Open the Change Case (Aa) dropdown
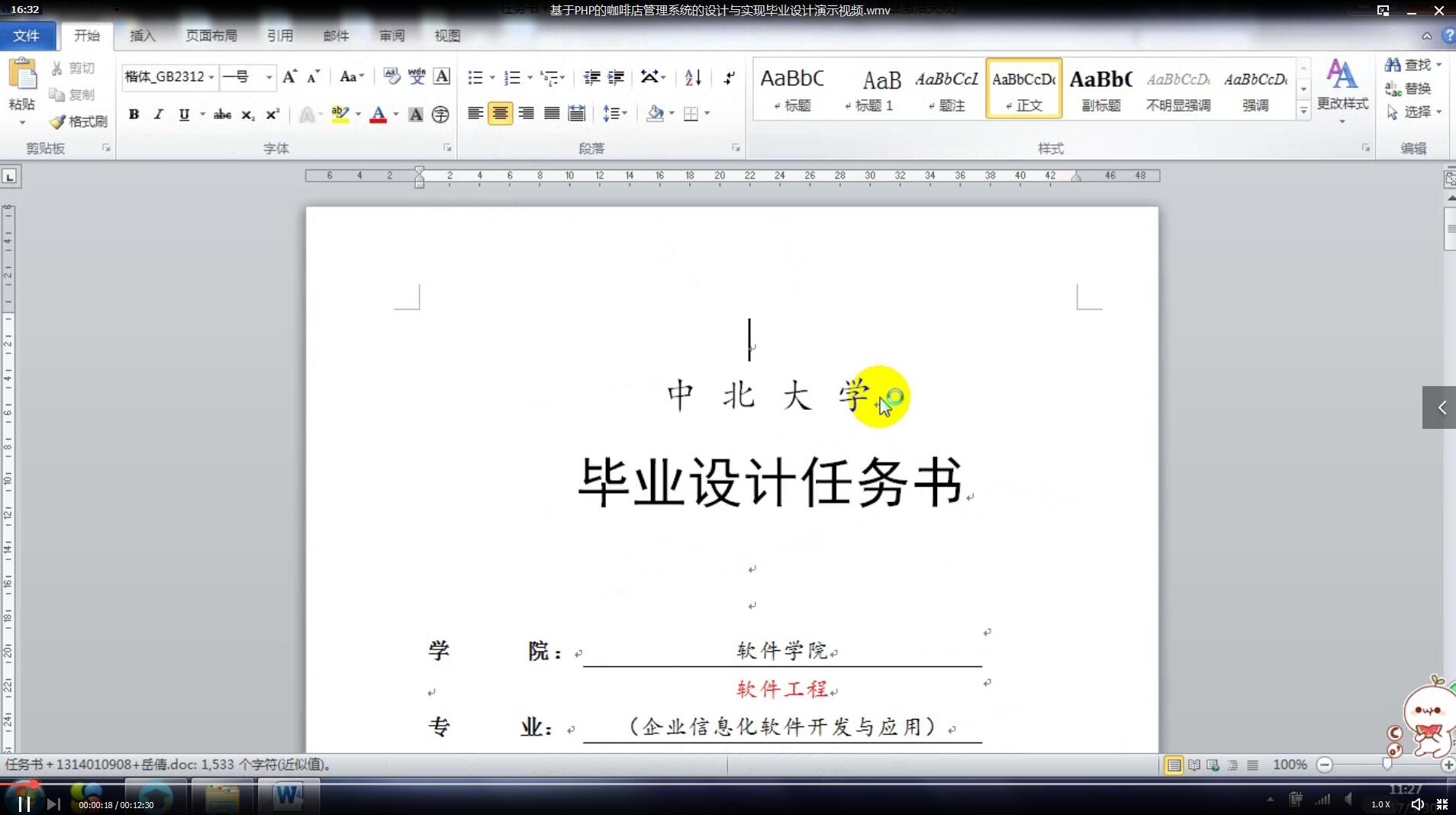Image resolution: width=1456 pixels, height=815 pixels. pyautogui.click(x=352, y=76)
